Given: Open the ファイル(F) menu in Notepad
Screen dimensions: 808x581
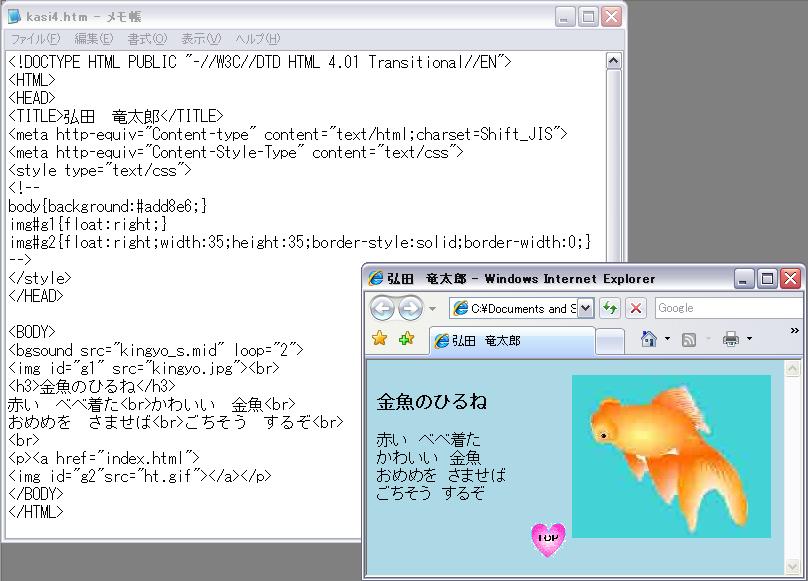Looking at the screenshot, I should coord(36,39).
